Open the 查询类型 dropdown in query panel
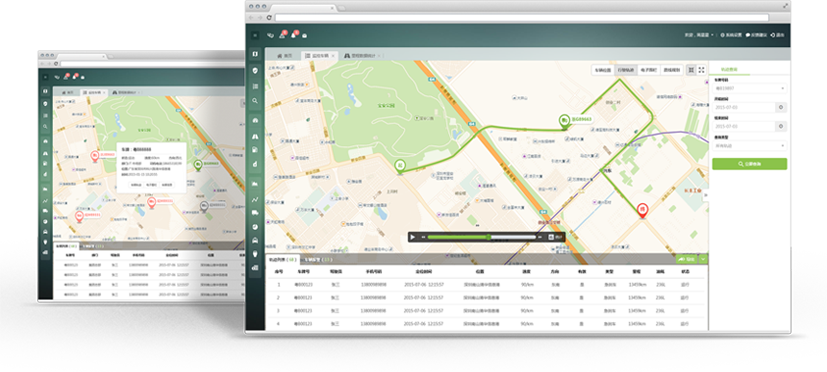 750,146
